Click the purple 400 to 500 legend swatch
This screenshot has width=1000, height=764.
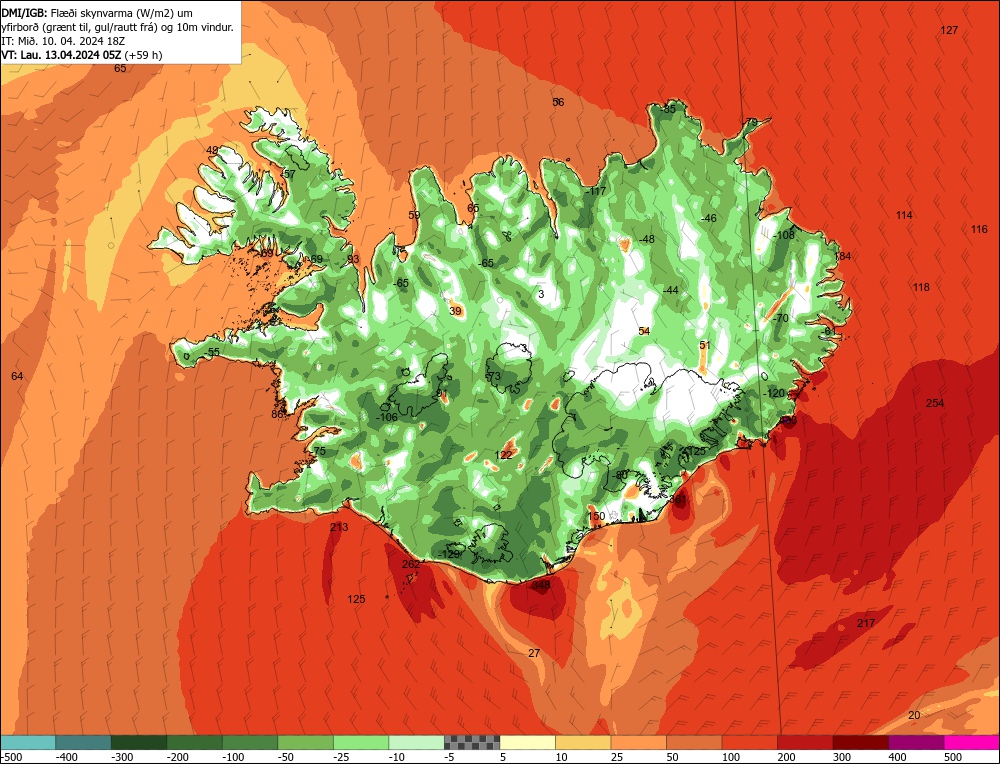pos(916,742)
